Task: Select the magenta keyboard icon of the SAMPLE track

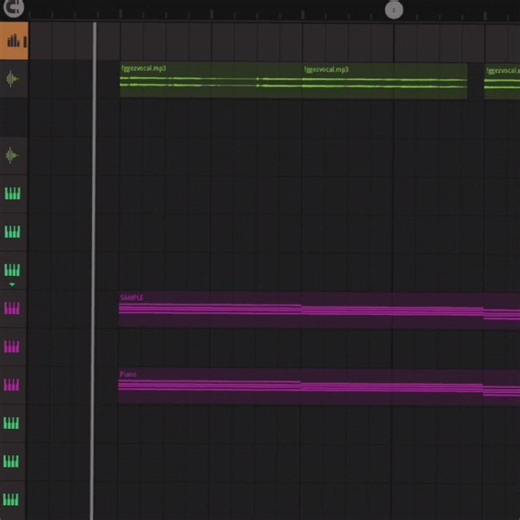Action: coord(12,308)
